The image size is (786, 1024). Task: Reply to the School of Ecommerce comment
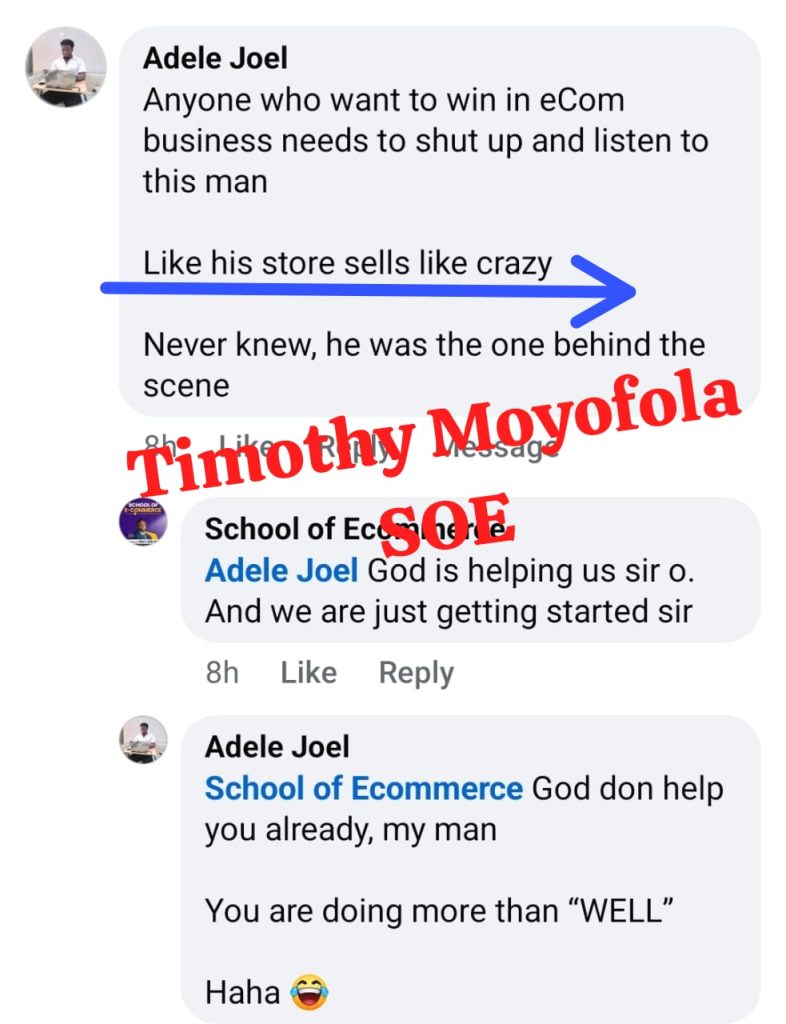click(x=416, y=673)
